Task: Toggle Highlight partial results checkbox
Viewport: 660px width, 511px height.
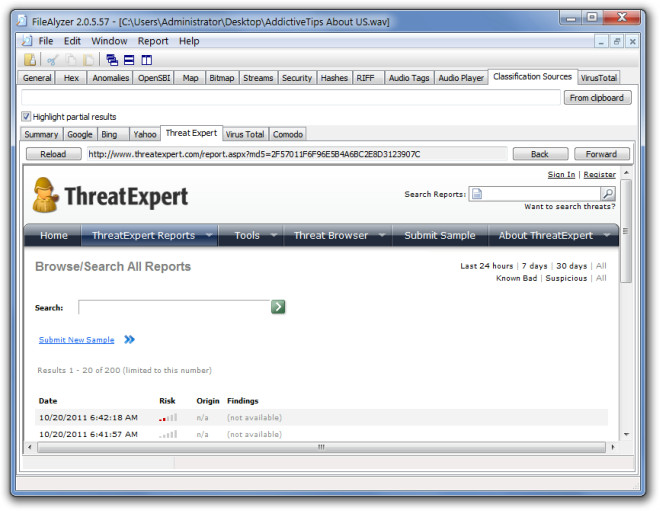Action: point(26,116)
